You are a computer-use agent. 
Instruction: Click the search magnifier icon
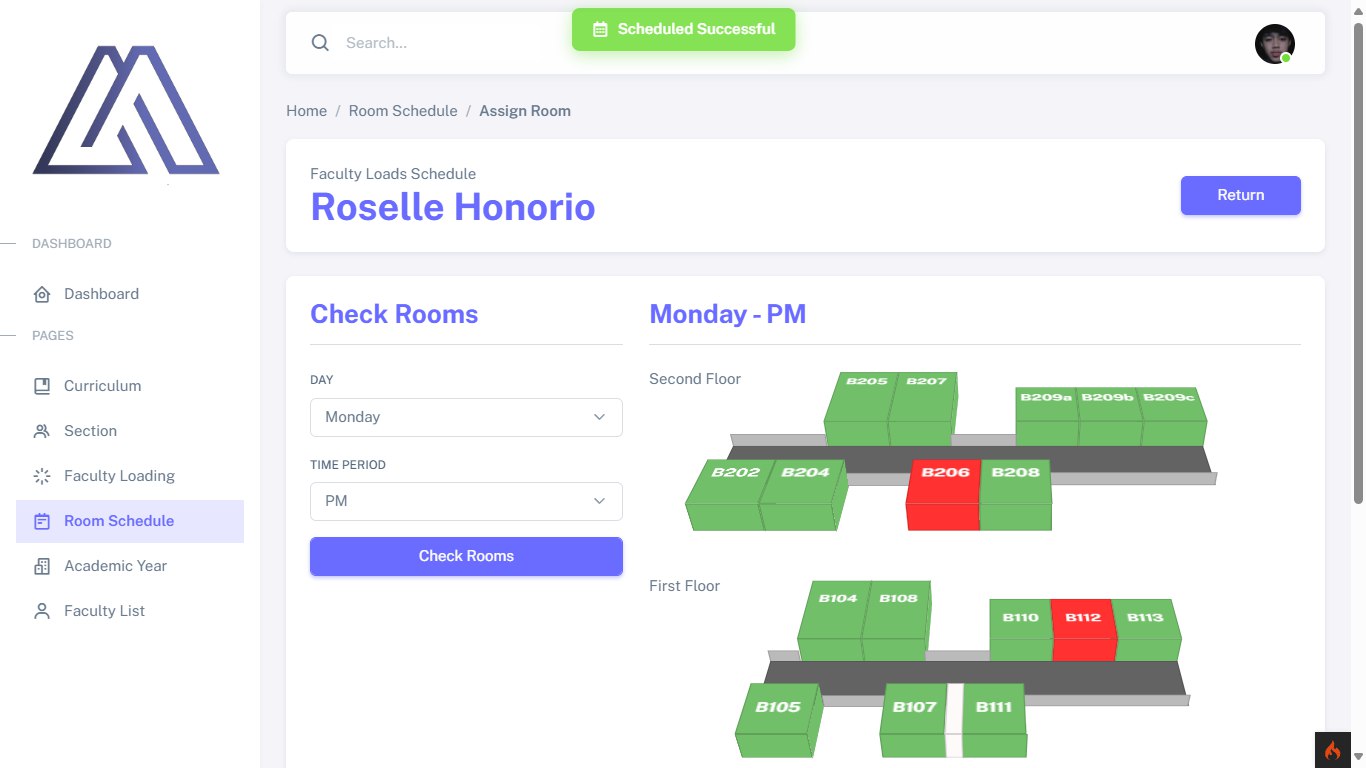click(320, 43)
